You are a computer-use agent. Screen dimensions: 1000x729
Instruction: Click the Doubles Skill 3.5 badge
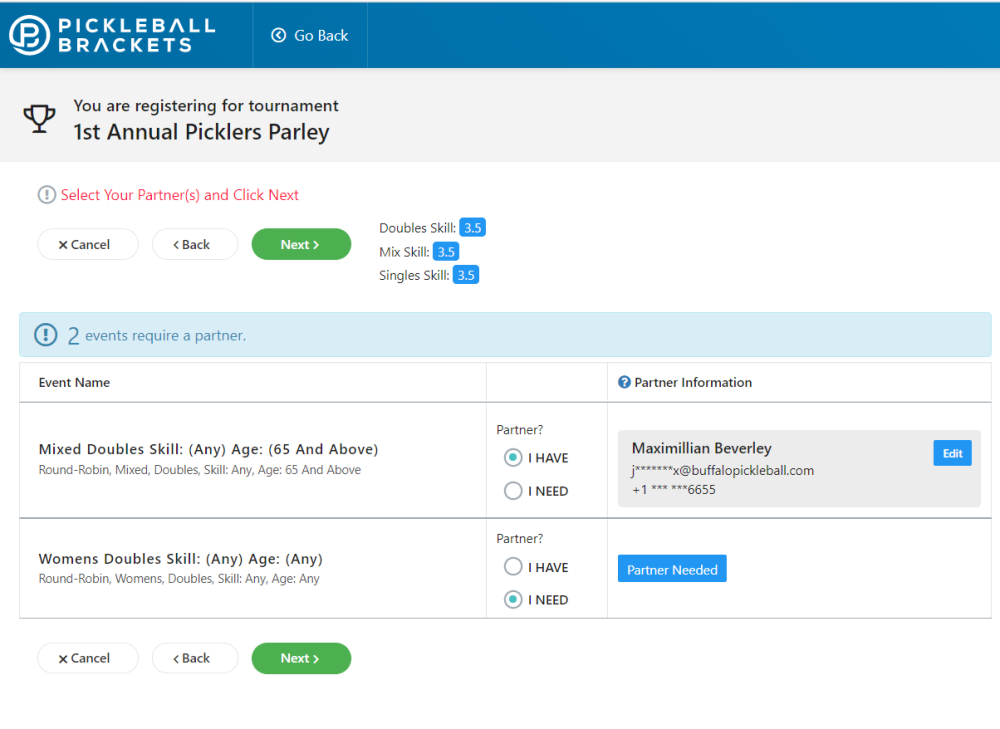pos(473,228)
